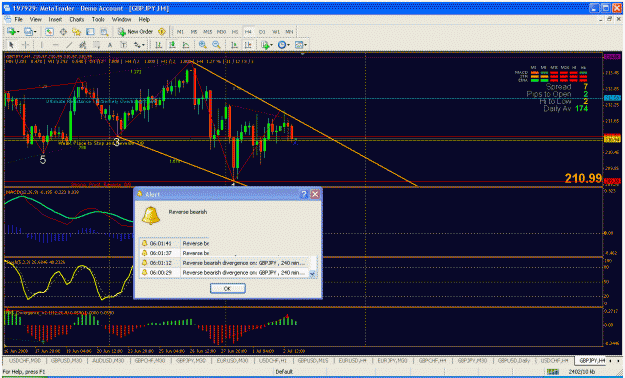
Task: Click alert list scroll-down arrow
Action: (312, 274)
